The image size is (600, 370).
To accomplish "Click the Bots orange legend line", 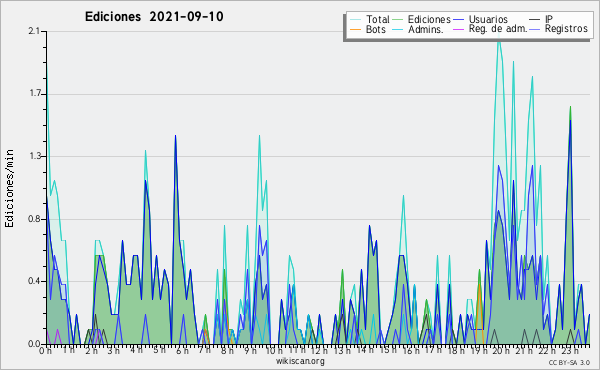I will [356, 29].
